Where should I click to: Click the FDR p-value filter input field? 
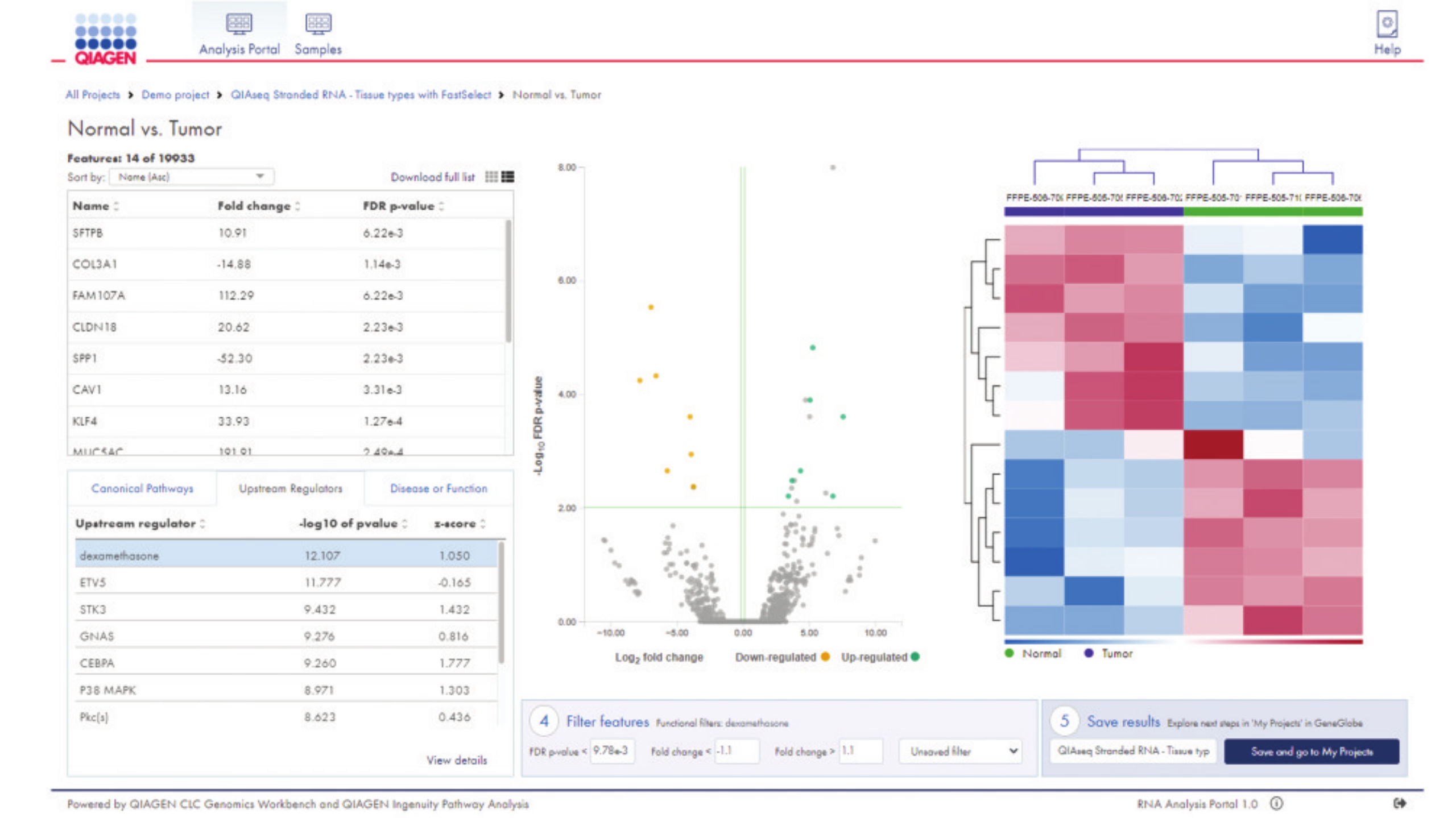[613, 751]
